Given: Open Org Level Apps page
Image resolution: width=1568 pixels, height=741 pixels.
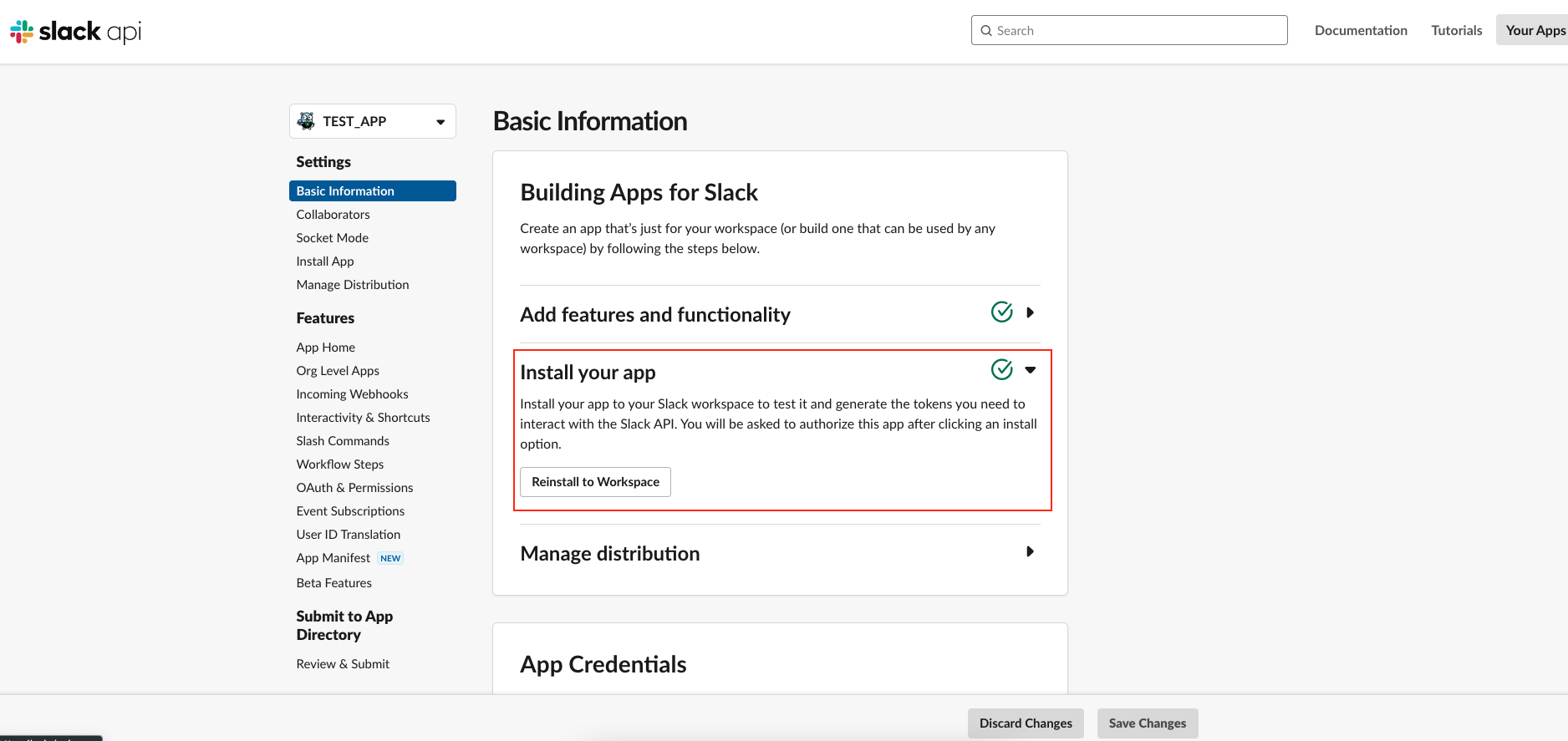Looking at the screenshot, I should coord(338,371).
